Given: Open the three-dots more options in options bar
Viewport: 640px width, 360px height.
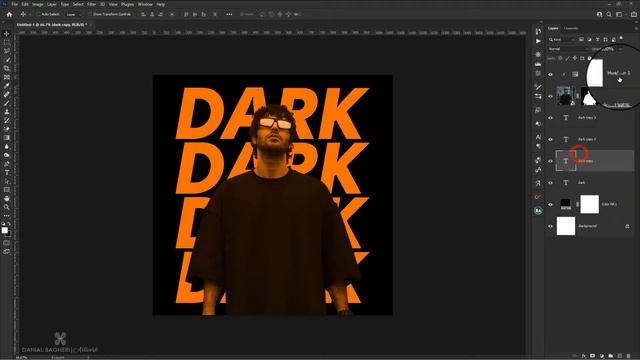Looking at the screenshot, I should (229, 14).
